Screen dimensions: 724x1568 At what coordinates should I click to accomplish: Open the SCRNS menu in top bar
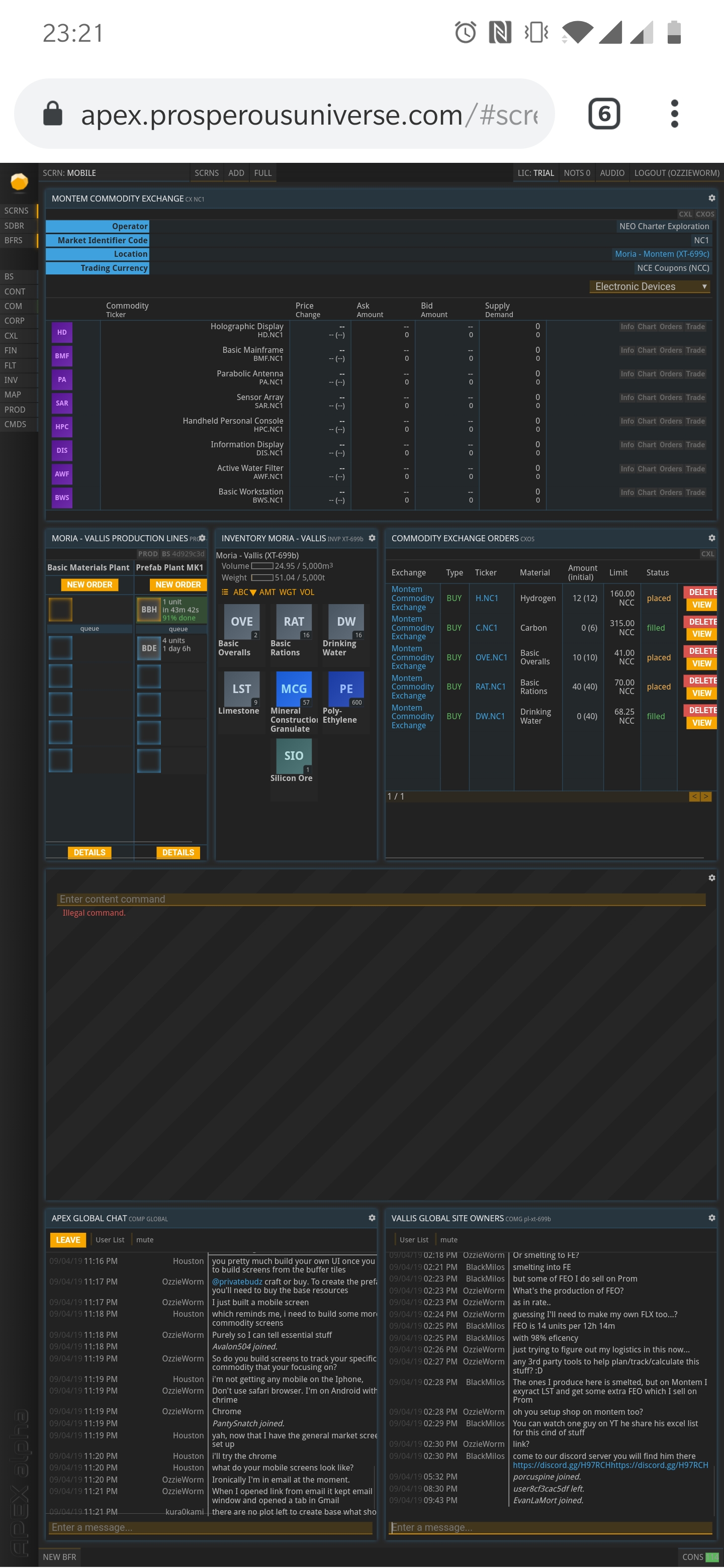pos(207,173)
